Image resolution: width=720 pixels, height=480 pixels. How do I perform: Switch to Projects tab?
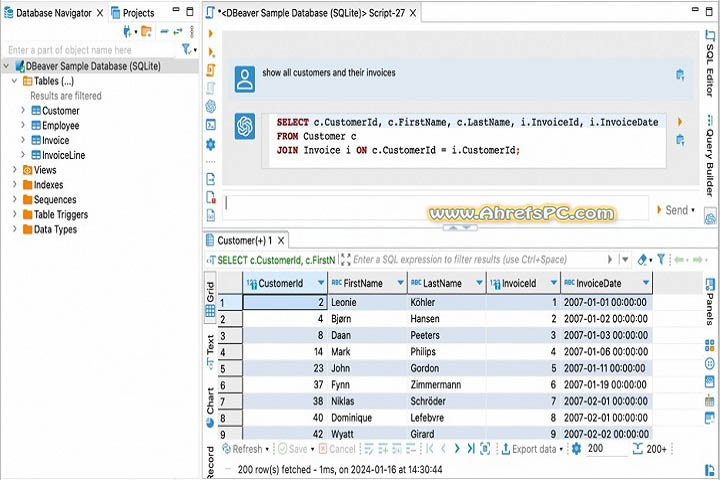coord(133,13)
